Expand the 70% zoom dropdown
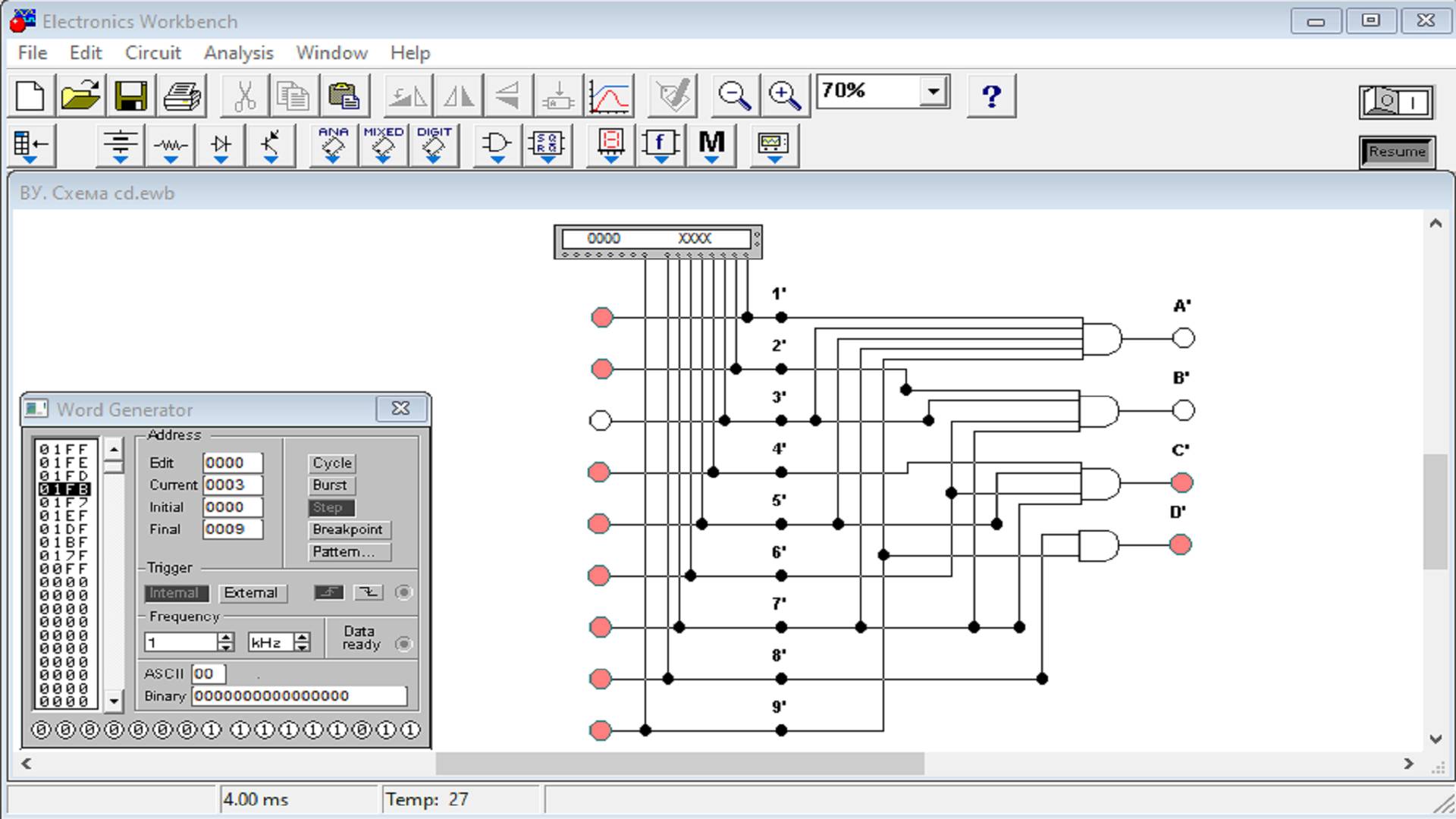Screen dimensions: 1456x819 point(934,92)
